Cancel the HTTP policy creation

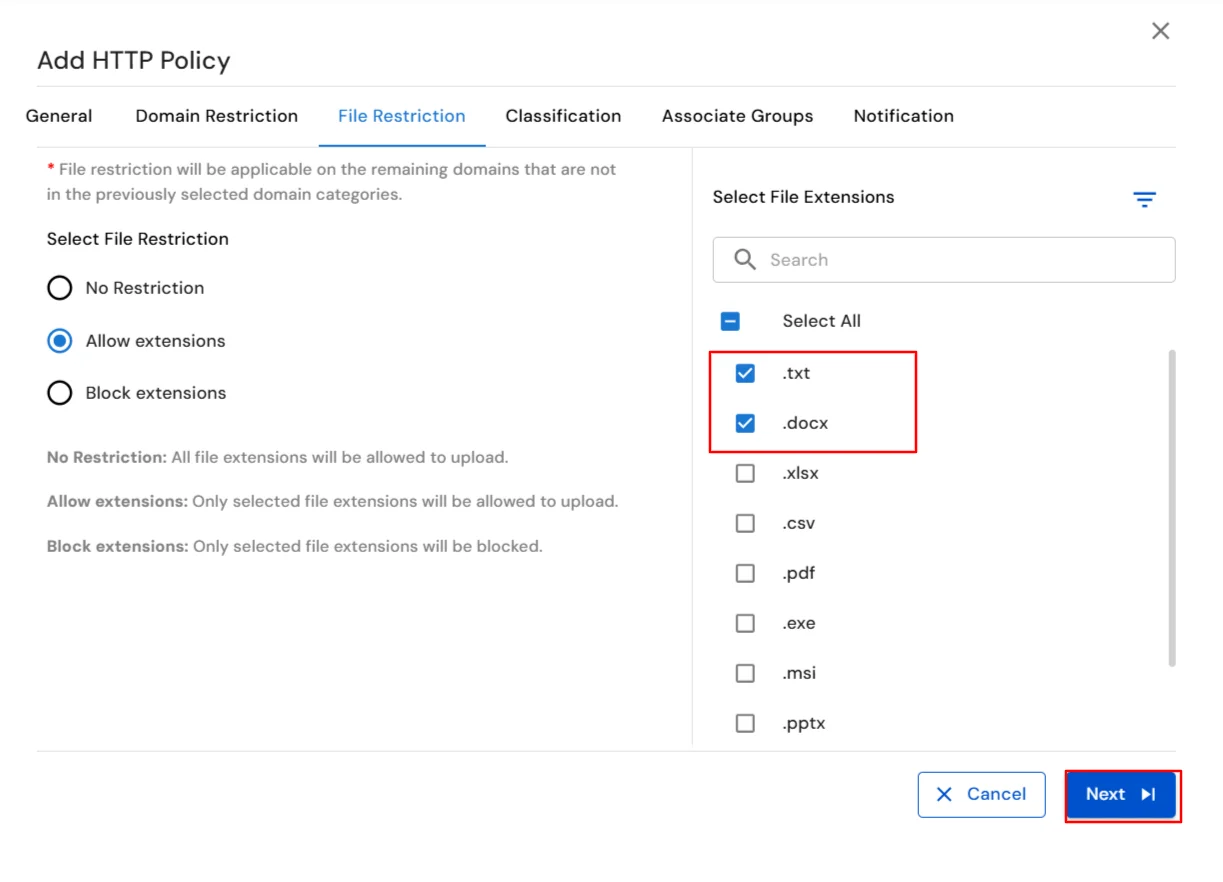981,794
